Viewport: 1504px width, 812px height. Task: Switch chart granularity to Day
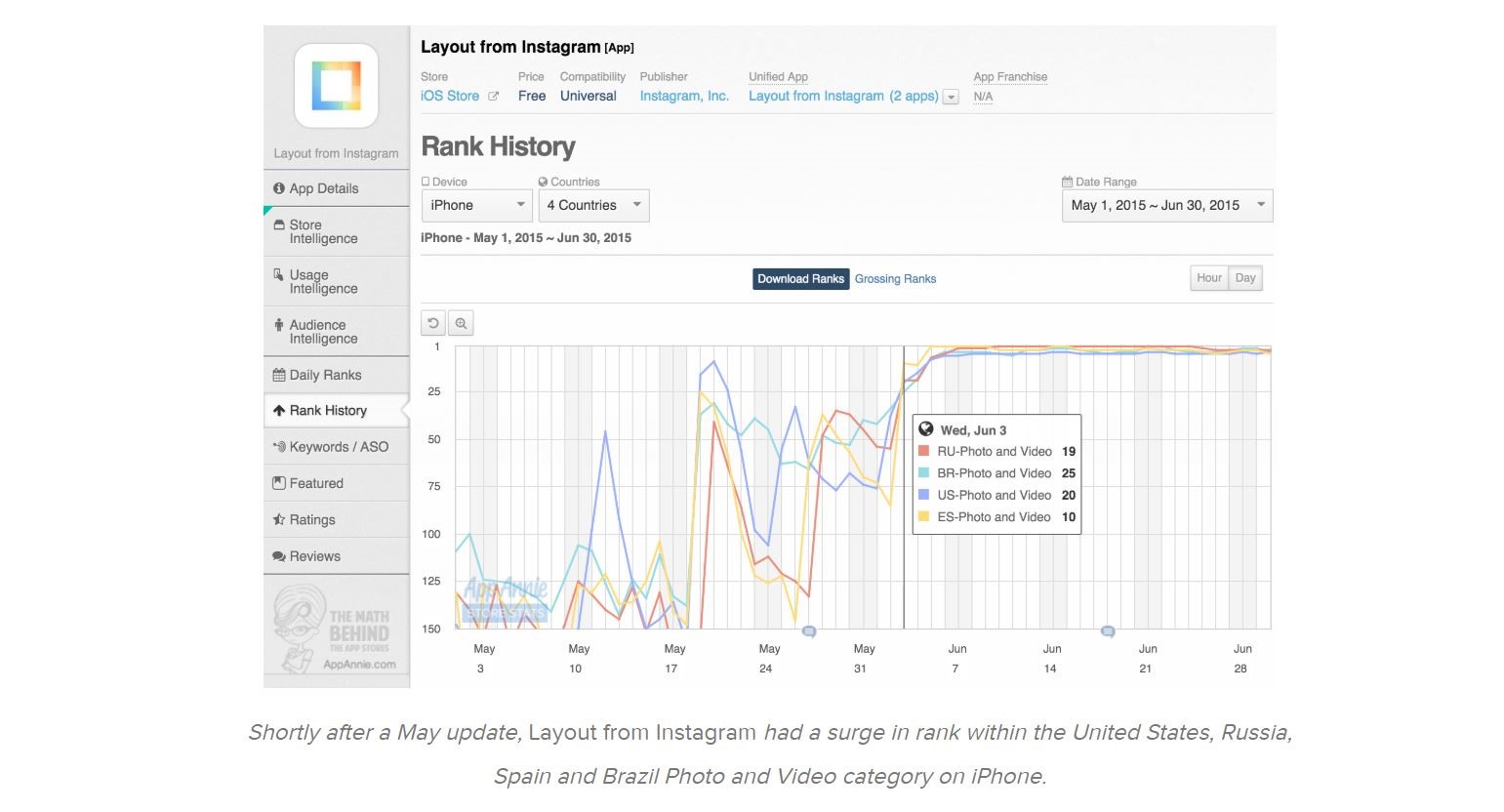[x=1245, y=278]
